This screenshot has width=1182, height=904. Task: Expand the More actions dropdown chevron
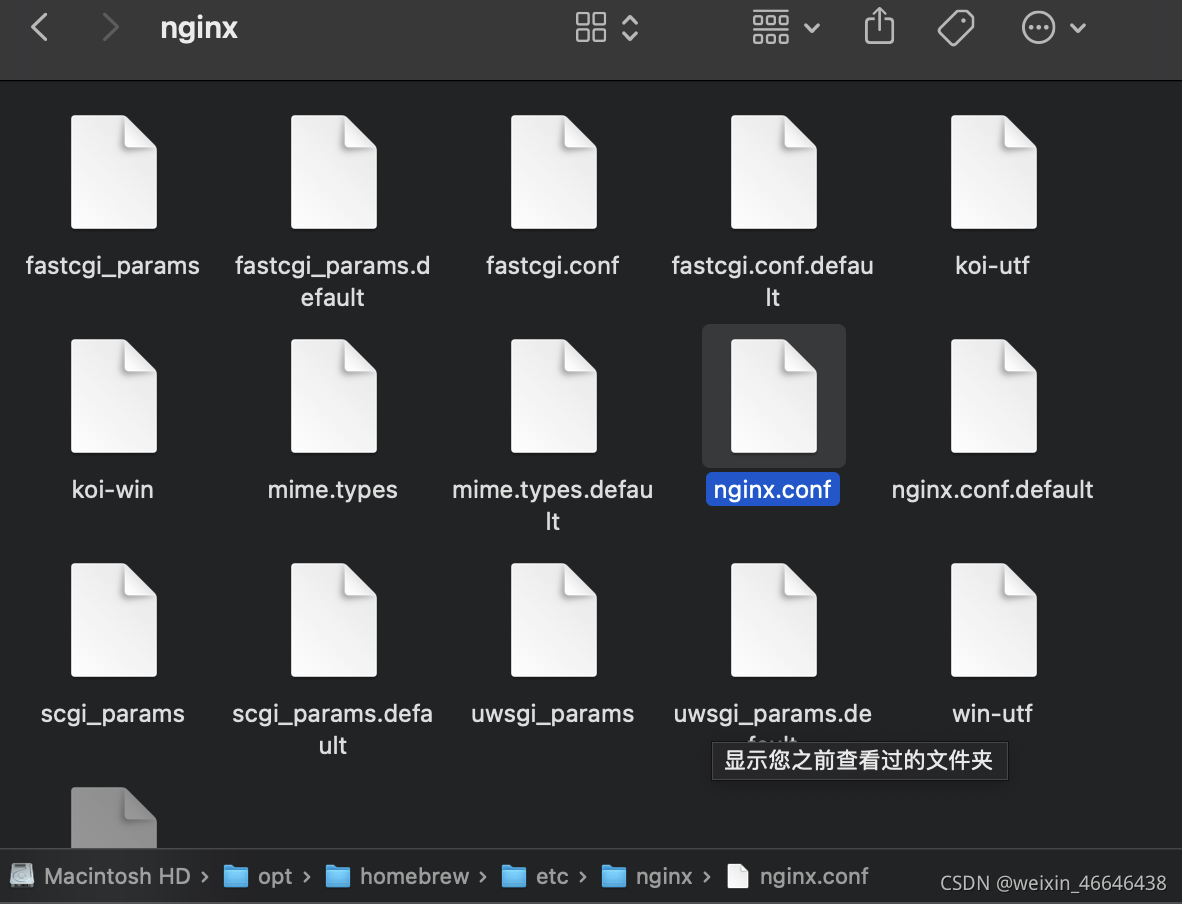pyautogui.click(x=1078, y=28)
